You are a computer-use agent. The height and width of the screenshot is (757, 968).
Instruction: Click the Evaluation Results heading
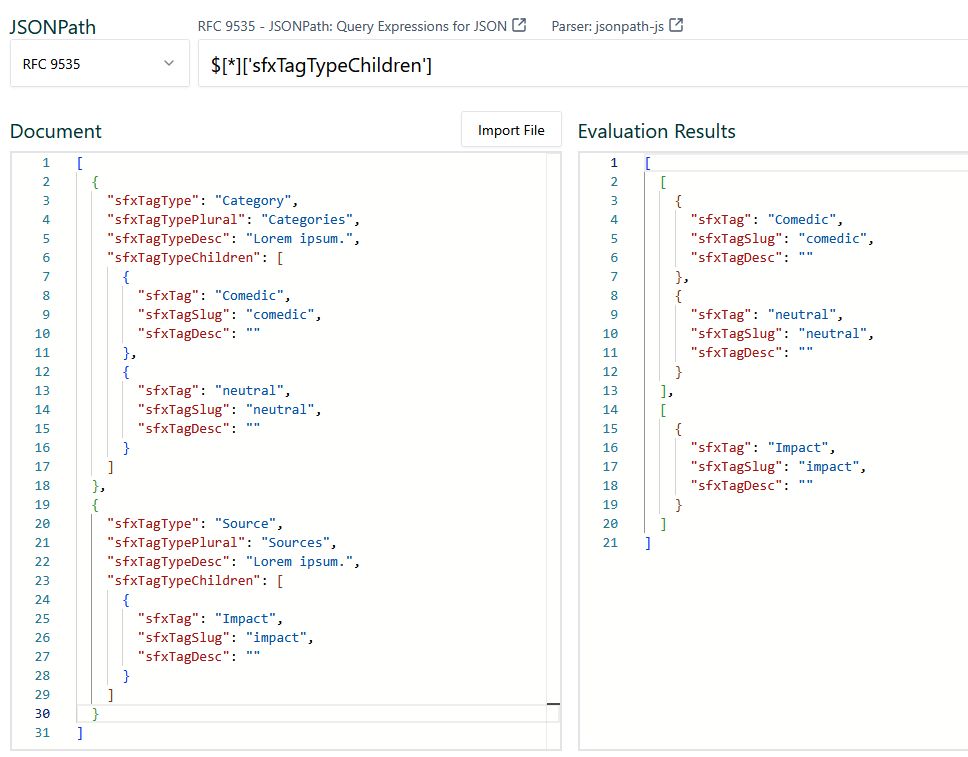point(656,131)
